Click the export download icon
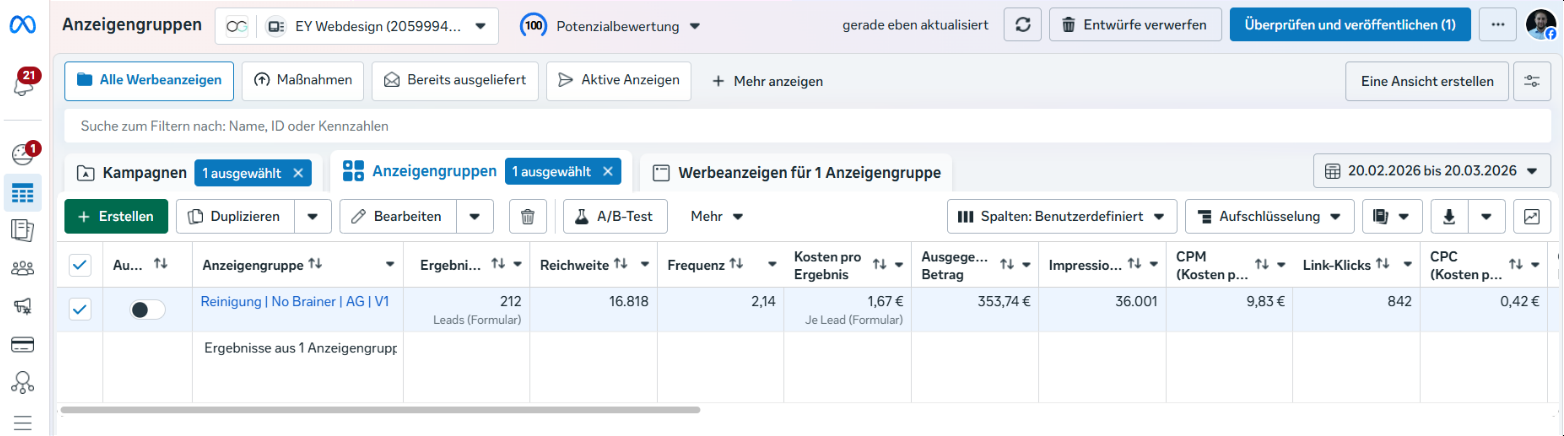The height and width of the screenshot is (436, 1564). point(1448,216)
